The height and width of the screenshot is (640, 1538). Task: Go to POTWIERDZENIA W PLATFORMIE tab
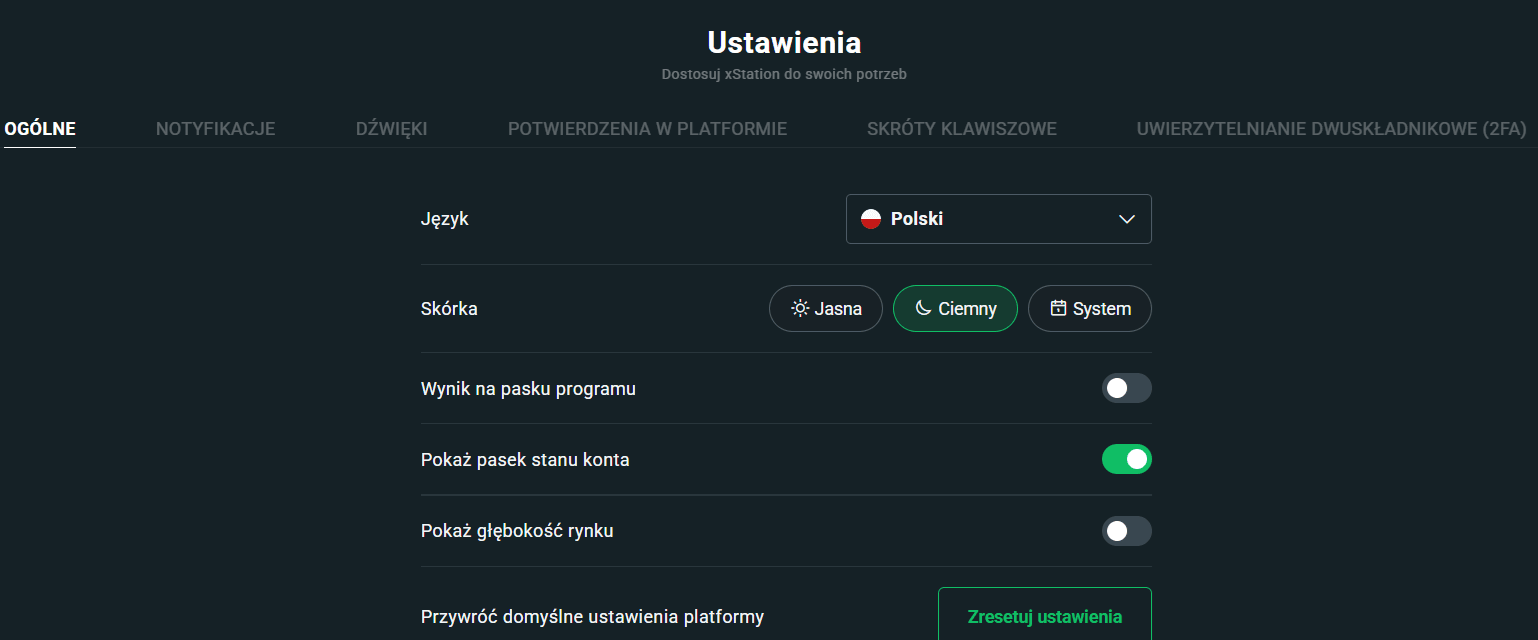coord(647,128)
